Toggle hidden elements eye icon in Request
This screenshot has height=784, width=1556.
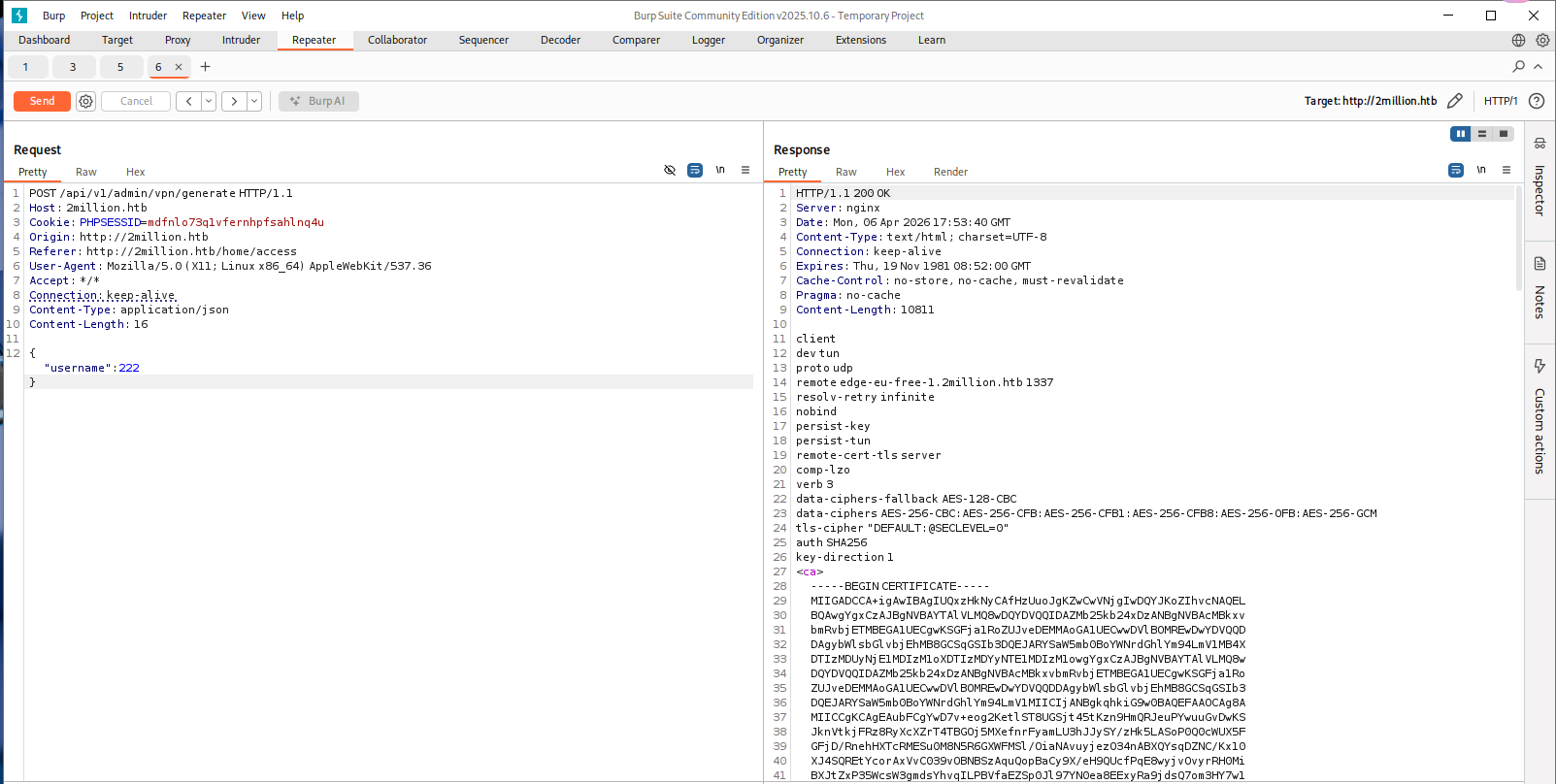click(670, 170)
